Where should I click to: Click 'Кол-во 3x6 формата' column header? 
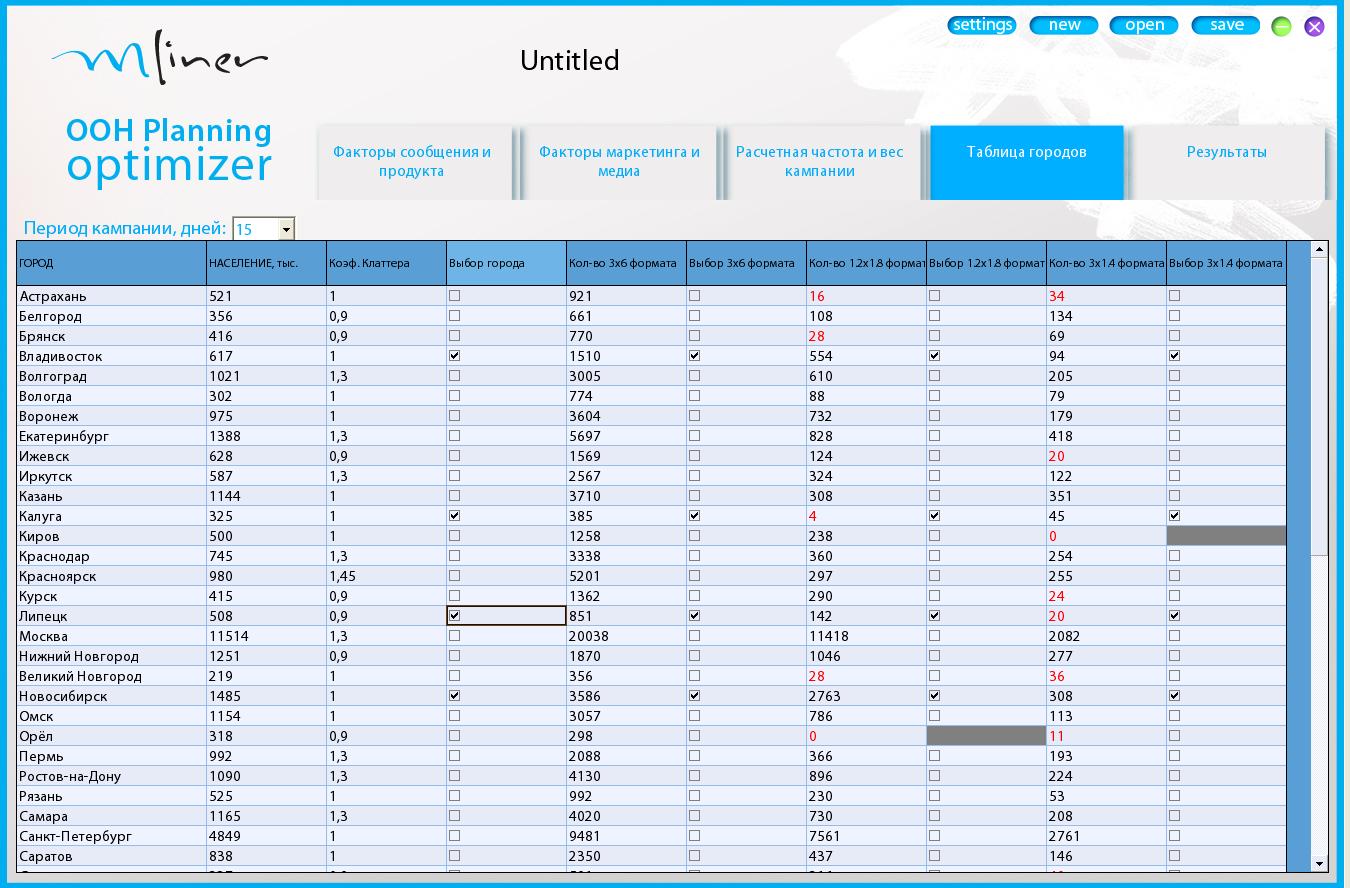(x=626, y=263)
